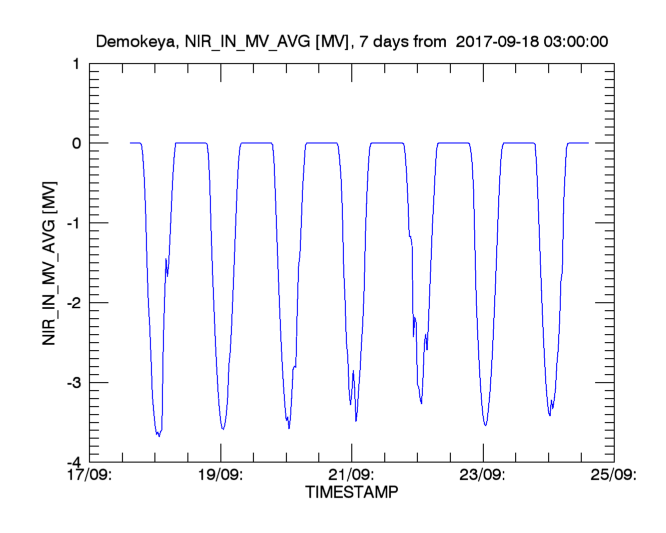
Task: Click the y-axis tick label -2
Action: [73, 303]
